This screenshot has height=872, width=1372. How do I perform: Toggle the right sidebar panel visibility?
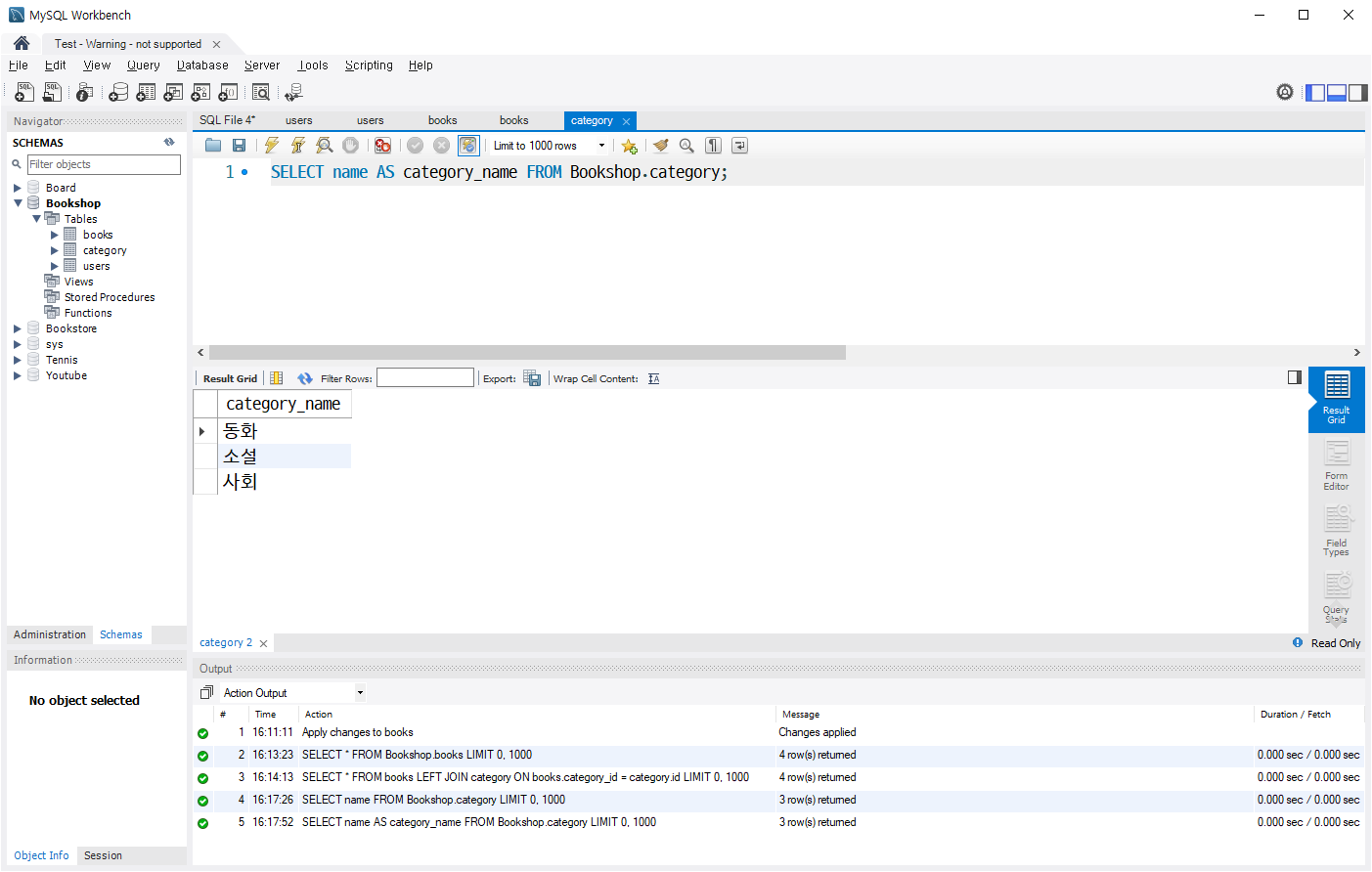(1358, 92)
